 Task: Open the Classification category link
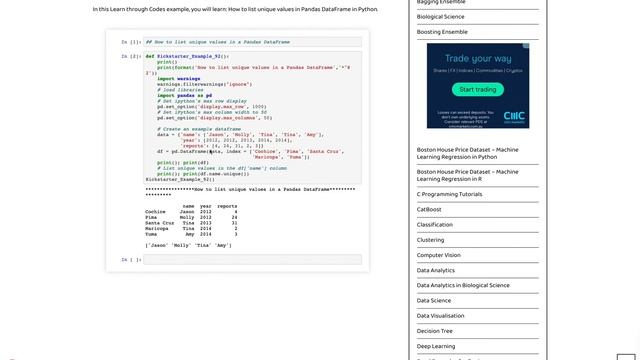click(434, 224)
